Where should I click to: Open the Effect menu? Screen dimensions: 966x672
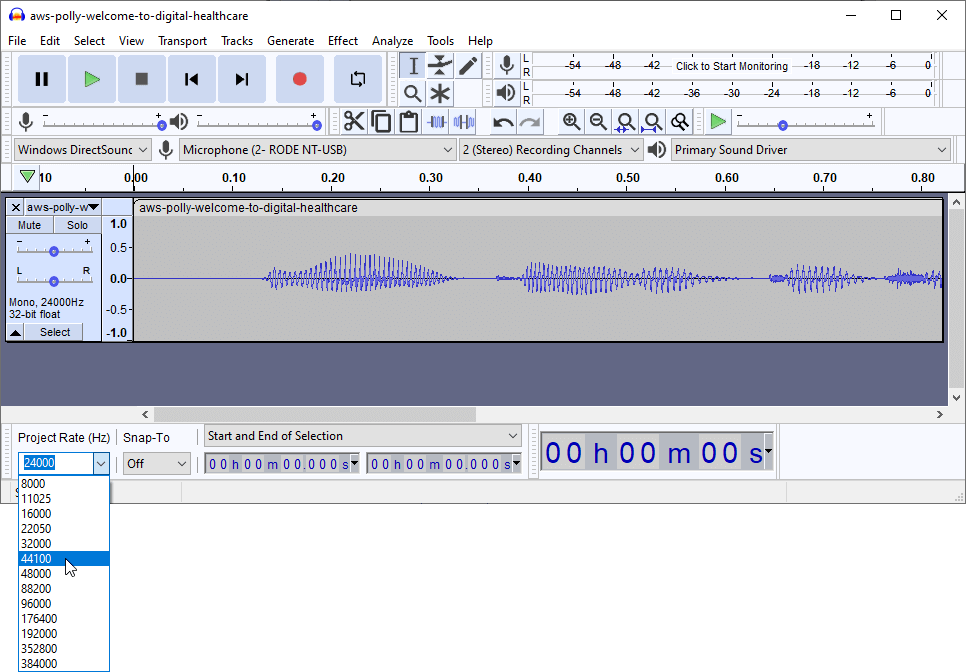click(343, 41)
